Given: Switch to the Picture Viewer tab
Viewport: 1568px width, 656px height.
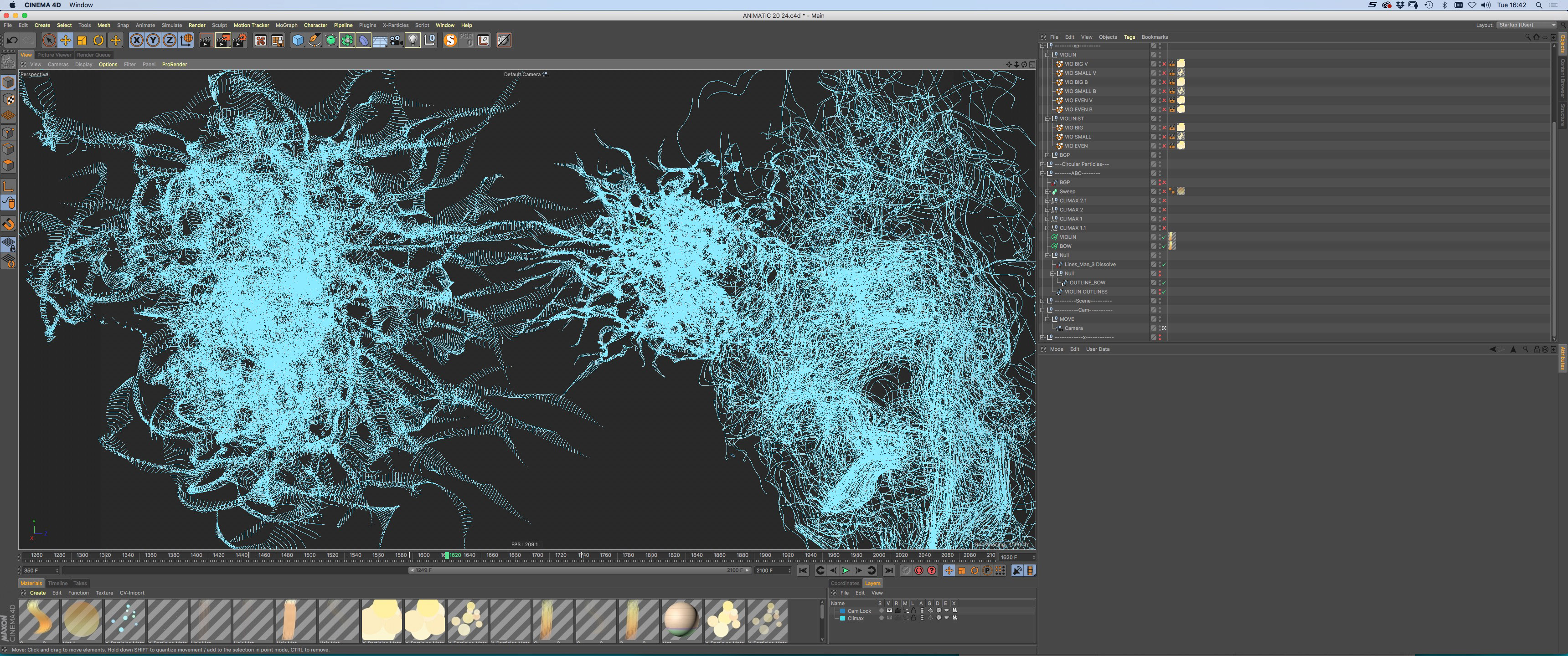Looking at the screenshot, I should pos(54,55).
